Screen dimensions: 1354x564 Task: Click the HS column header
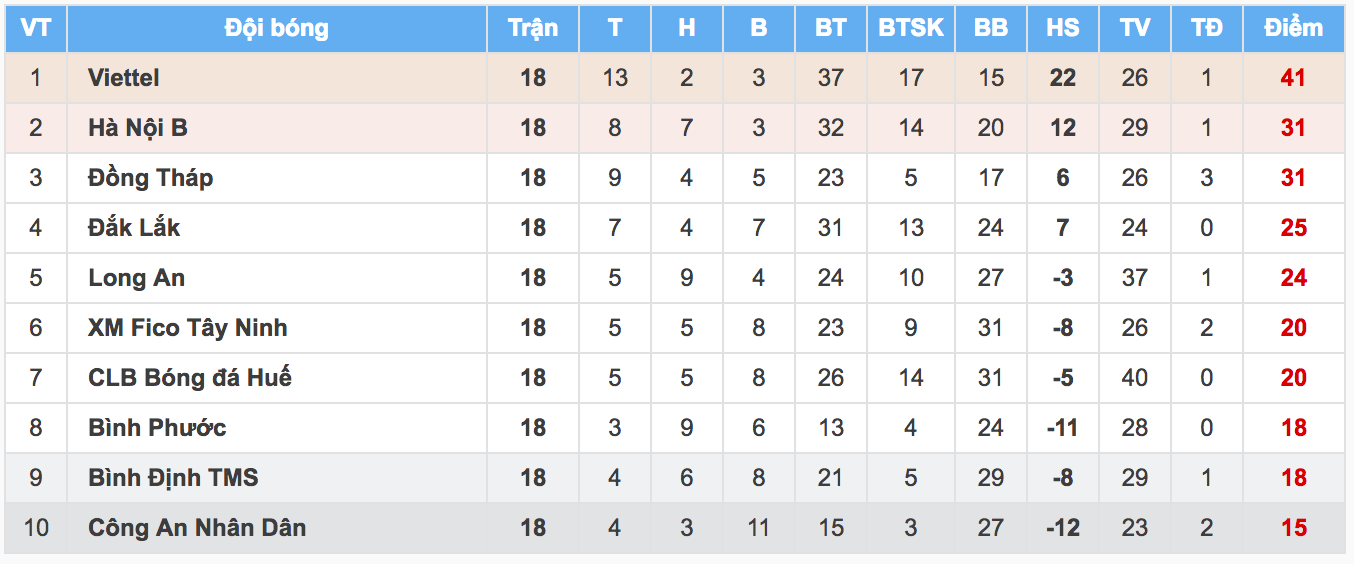coord(1063,28)
